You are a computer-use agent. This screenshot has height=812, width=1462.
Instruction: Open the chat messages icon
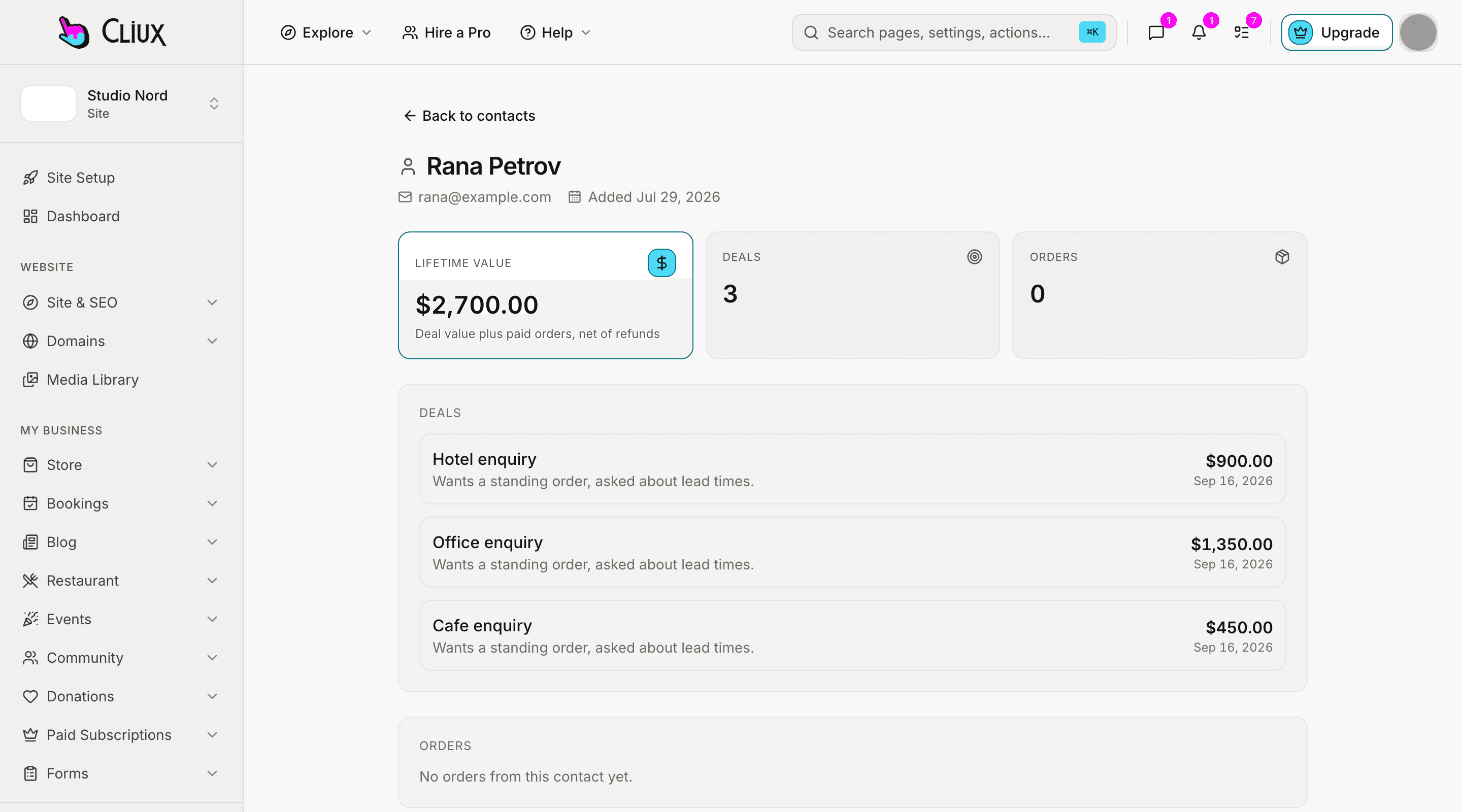pyautogui.click(x=1156, y=32)
